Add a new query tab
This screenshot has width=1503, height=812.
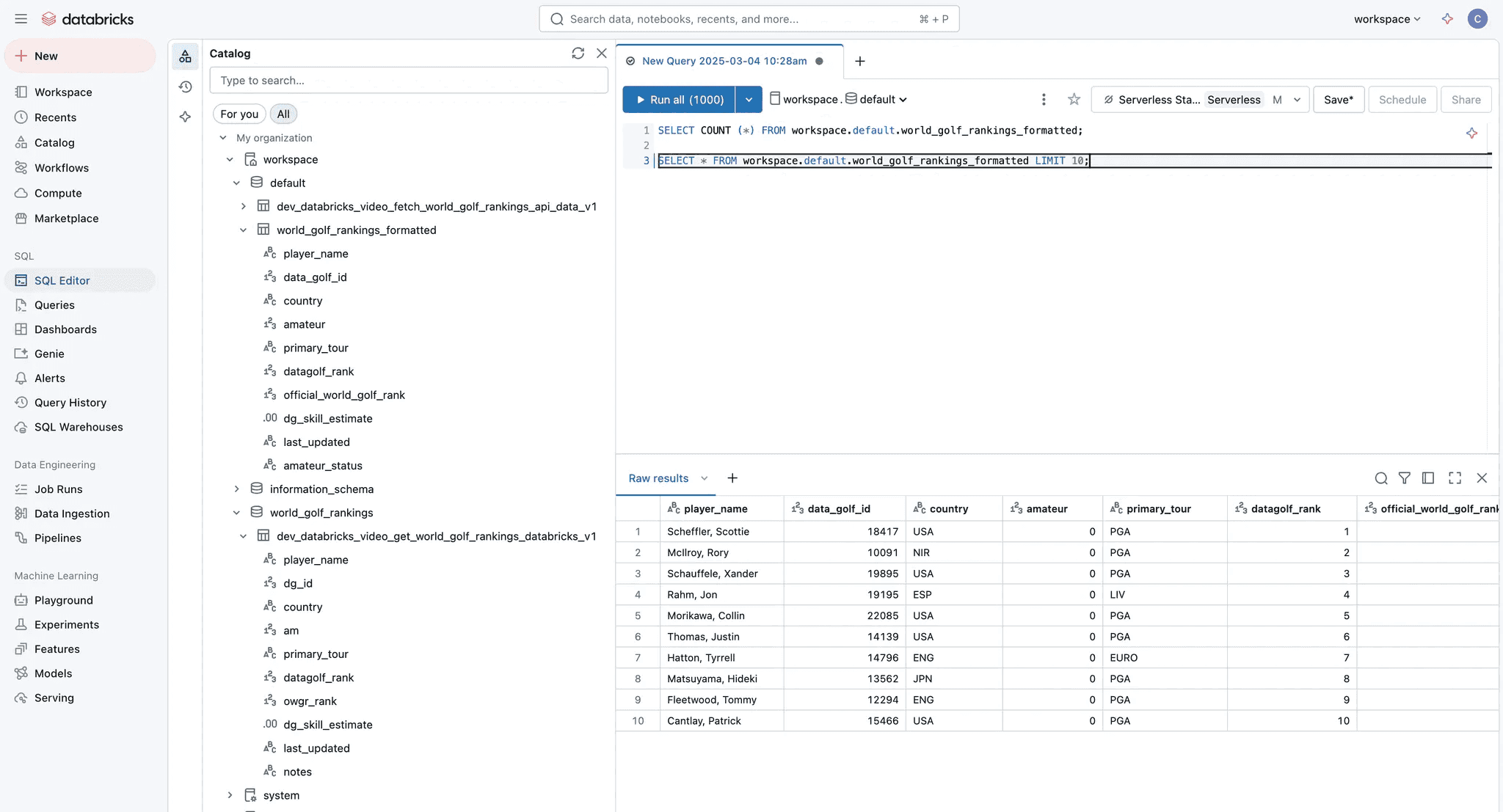(x=860, y=61)
